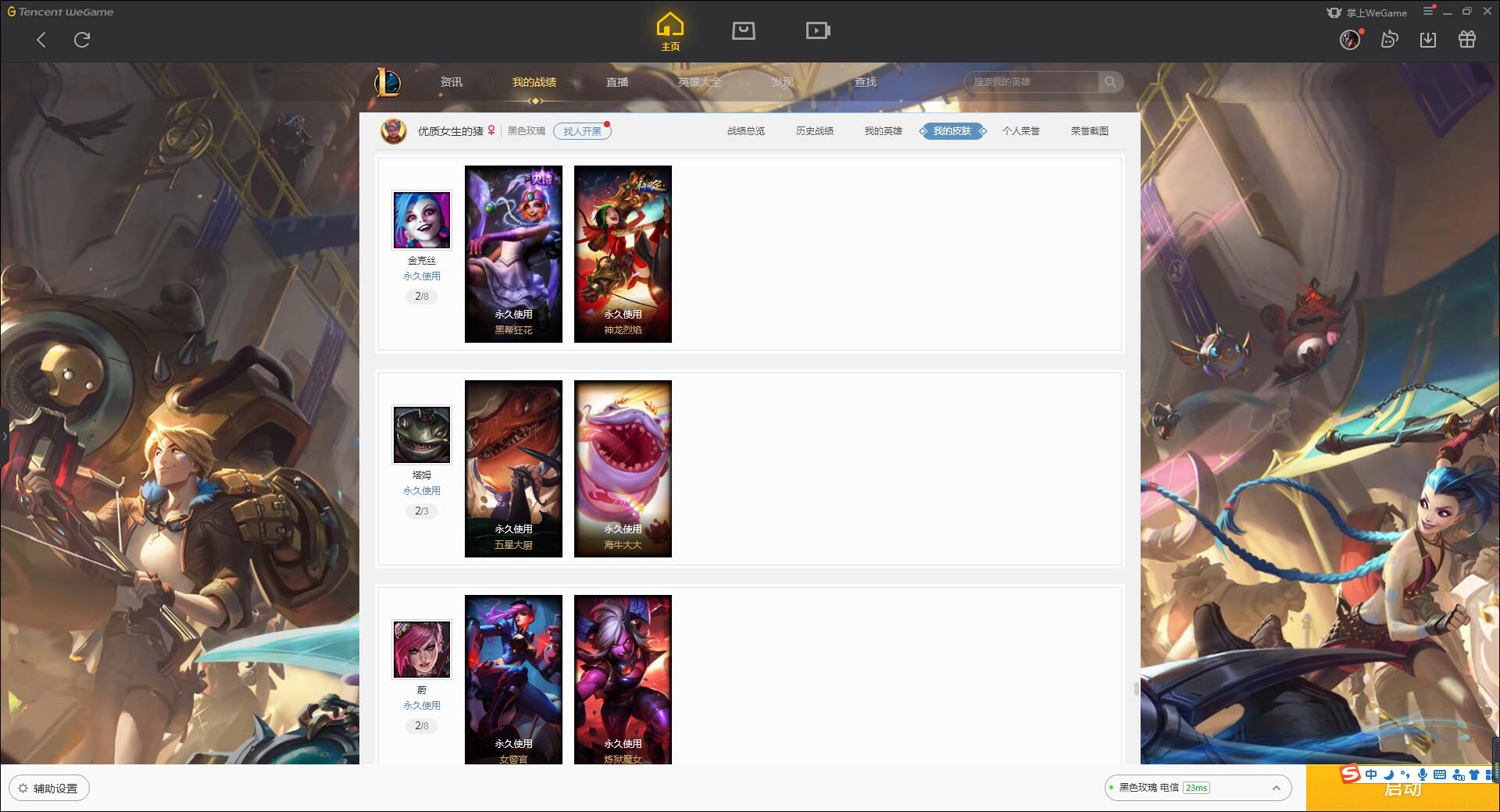Toggle the moon half-width mode icon
This screenshot has width=1500, height=812.
1388,775
